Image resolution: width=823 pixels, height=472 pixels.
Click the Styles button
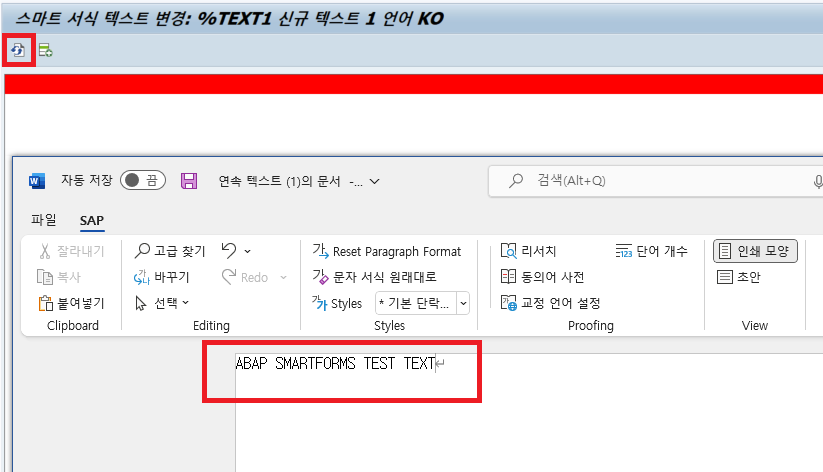tap(337, 303)
